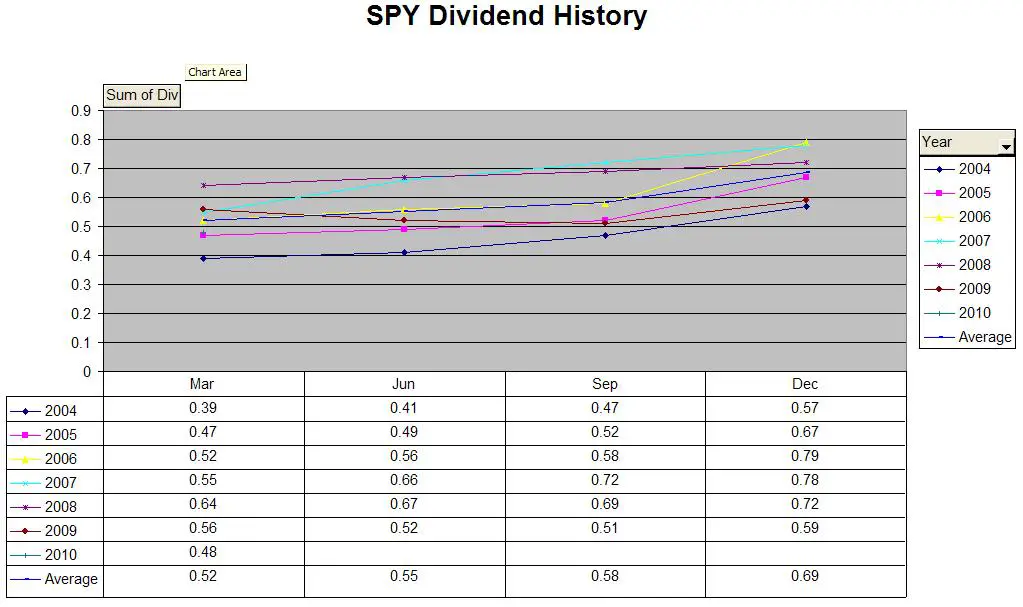1023x607 pixels.
Task: Select the 2007 entry in the Year legend
Action: point(957,241)
